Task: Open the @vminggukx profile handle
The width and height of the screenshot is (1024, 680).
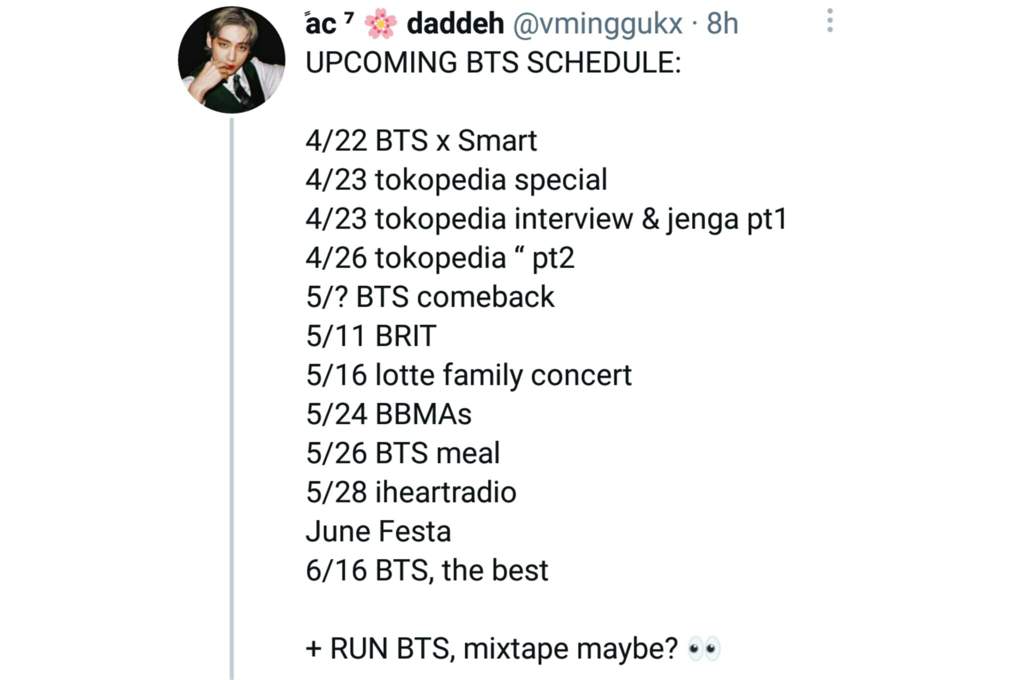Action: pos(598,24)
